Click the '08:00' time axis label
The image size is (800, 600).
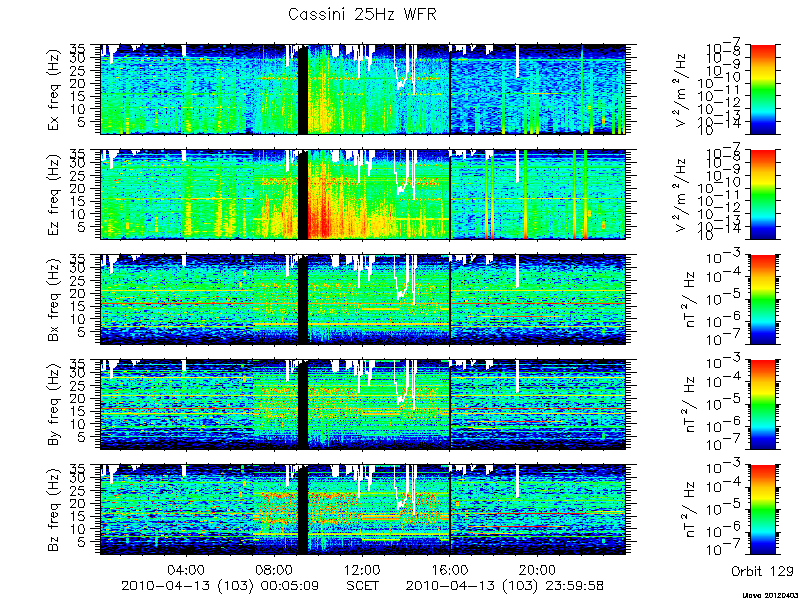tap(275, 569)
